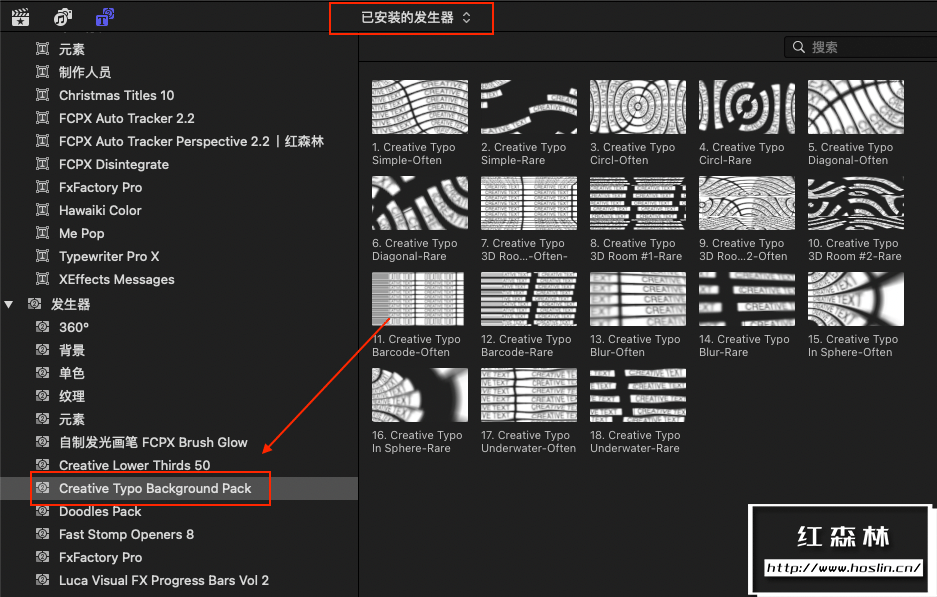937x597 pixels.
Task: Click the 搜索 search field
Action: point(861,47)
